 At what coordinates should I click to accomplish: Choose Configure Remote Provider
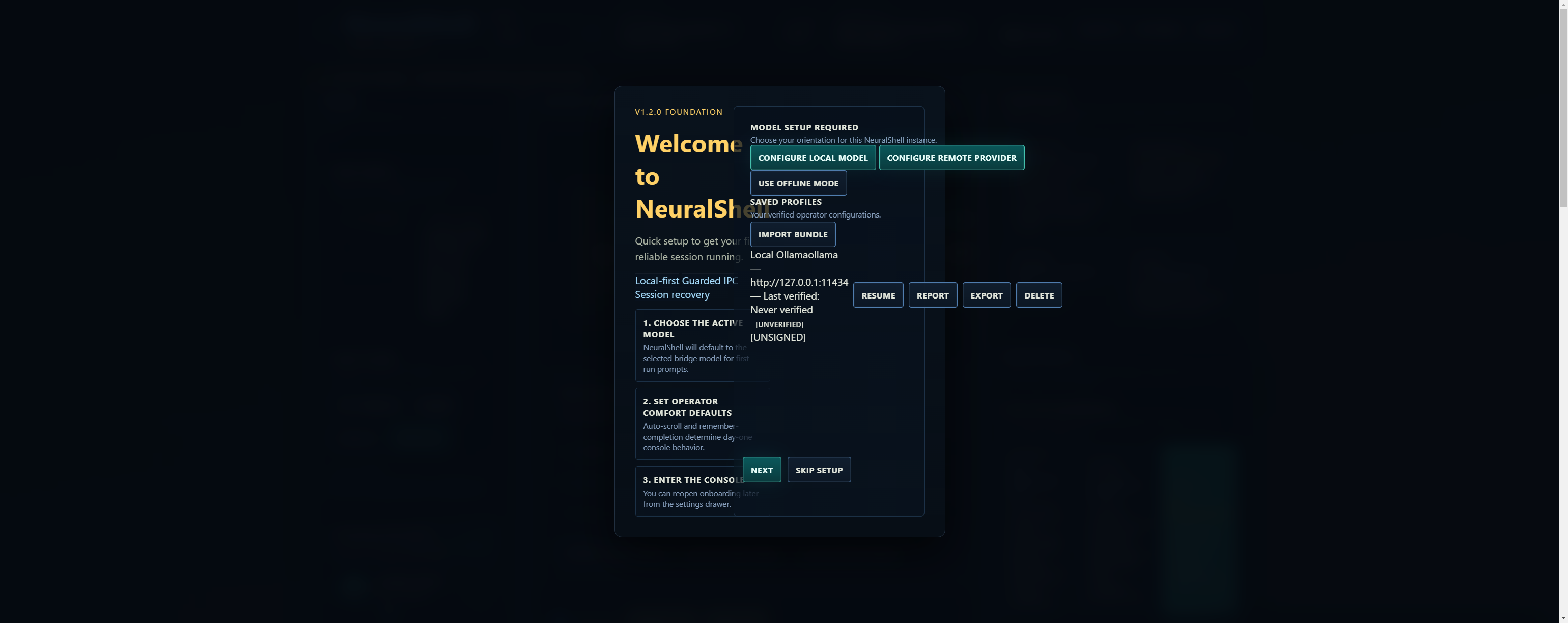click(x=951, y=158)
